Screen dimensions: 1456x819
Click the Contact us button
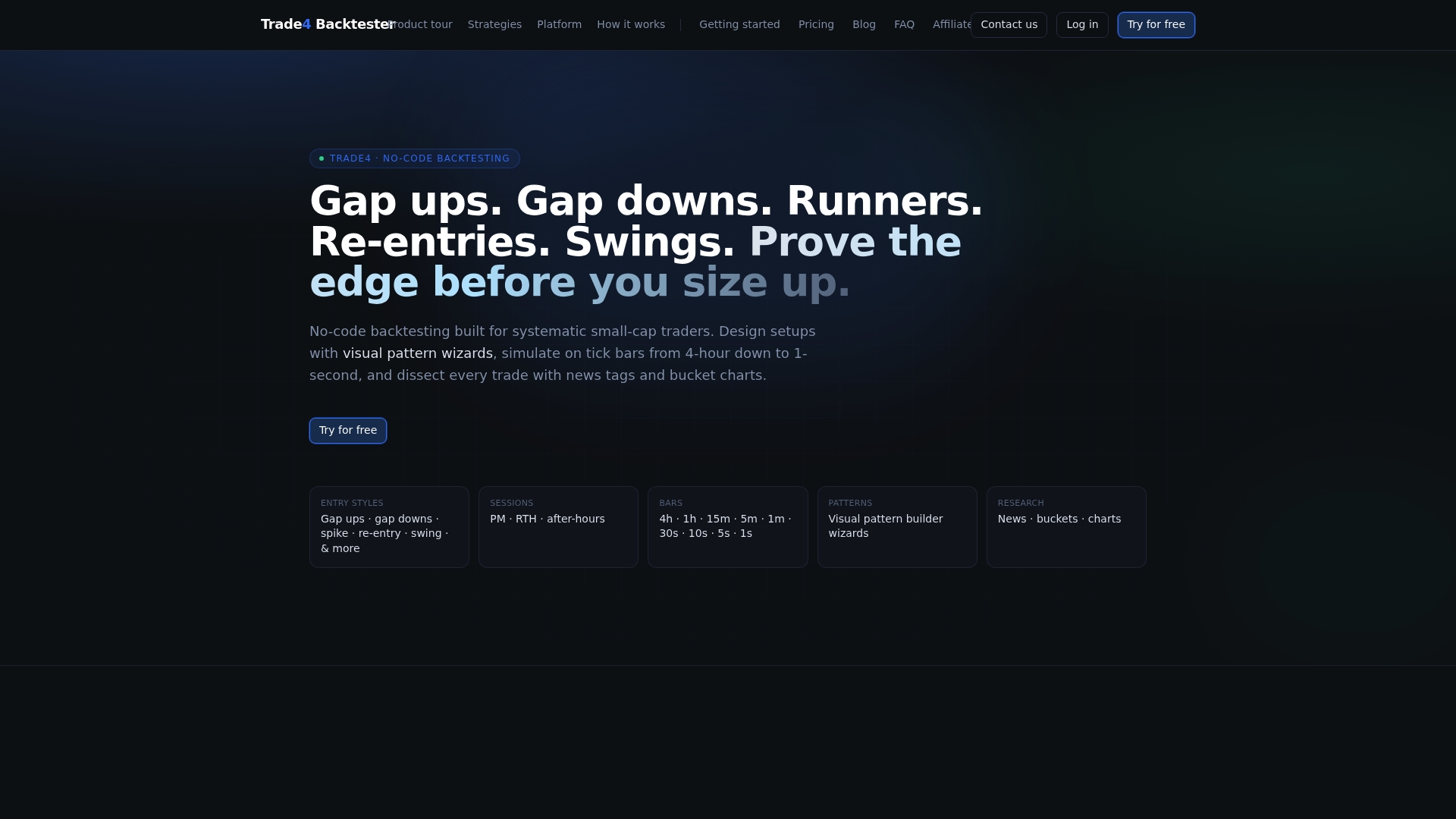1009,25
